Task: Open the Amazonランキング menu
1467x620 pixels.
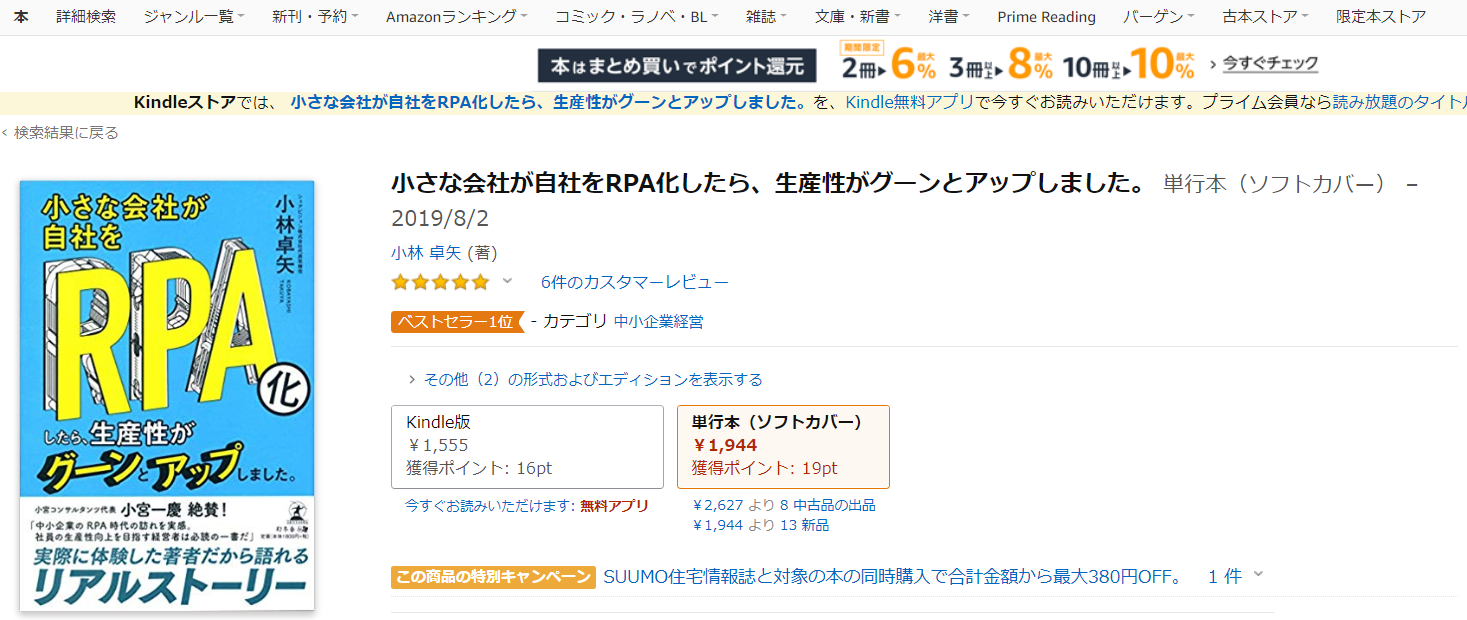Action: click(456, 17)
